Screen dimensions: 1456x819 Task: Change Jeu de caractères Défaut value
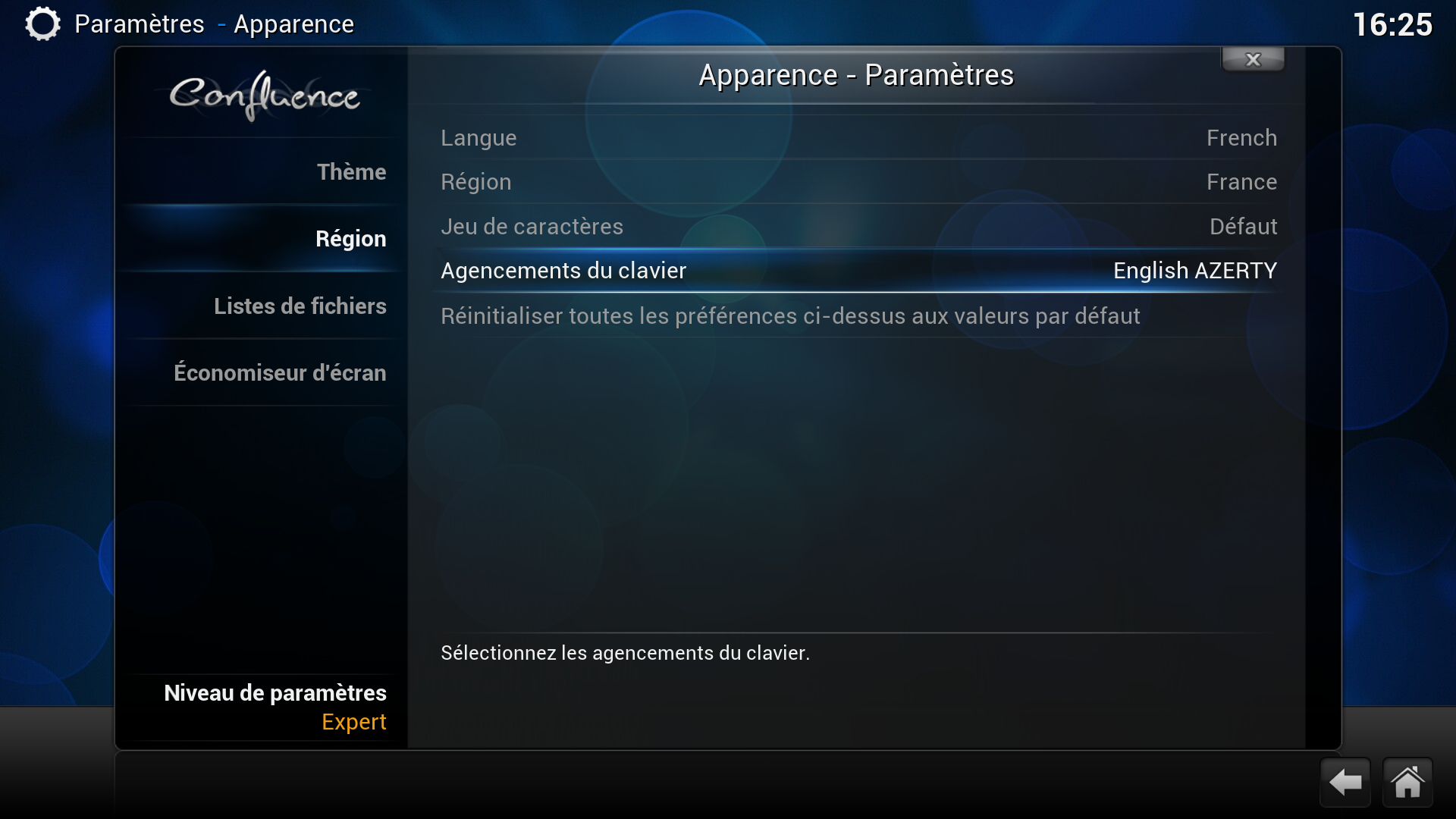click(x=858, y=226)
